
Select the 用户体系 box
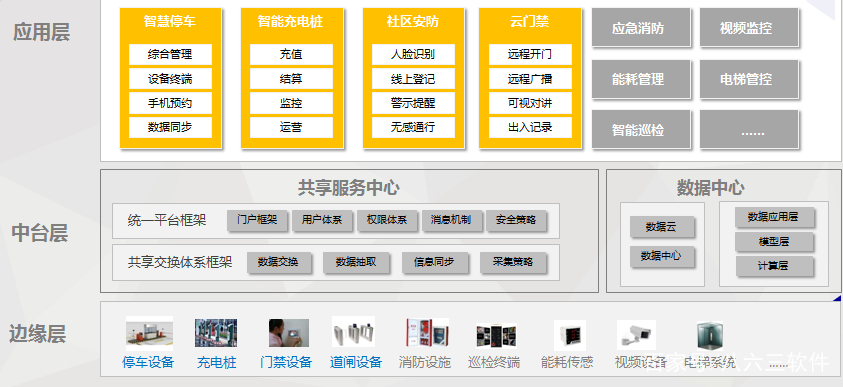322,220
